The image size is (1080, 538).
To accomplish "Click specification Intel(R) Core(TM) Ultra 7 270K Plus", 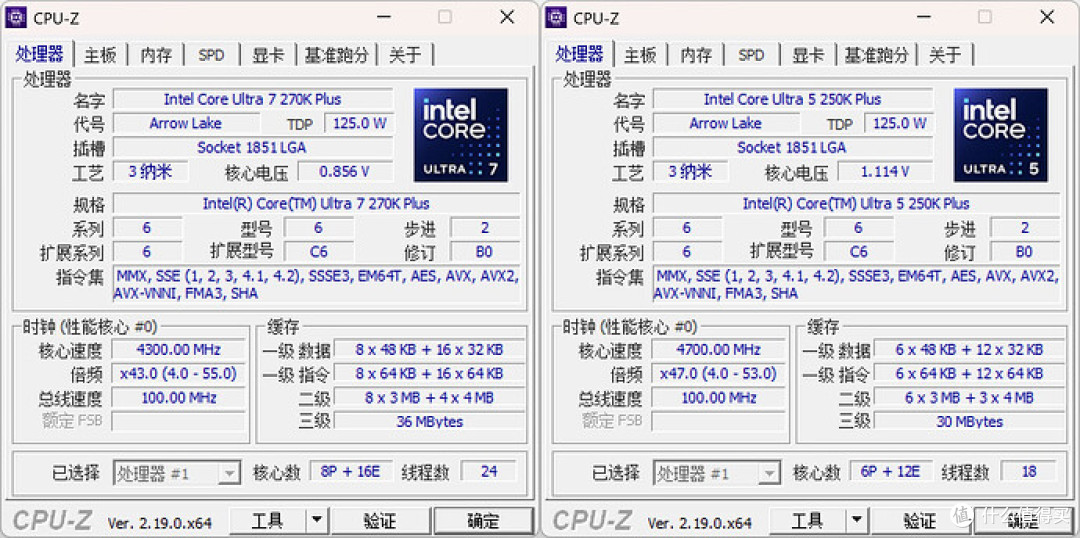I will click(x=316, y=204).
